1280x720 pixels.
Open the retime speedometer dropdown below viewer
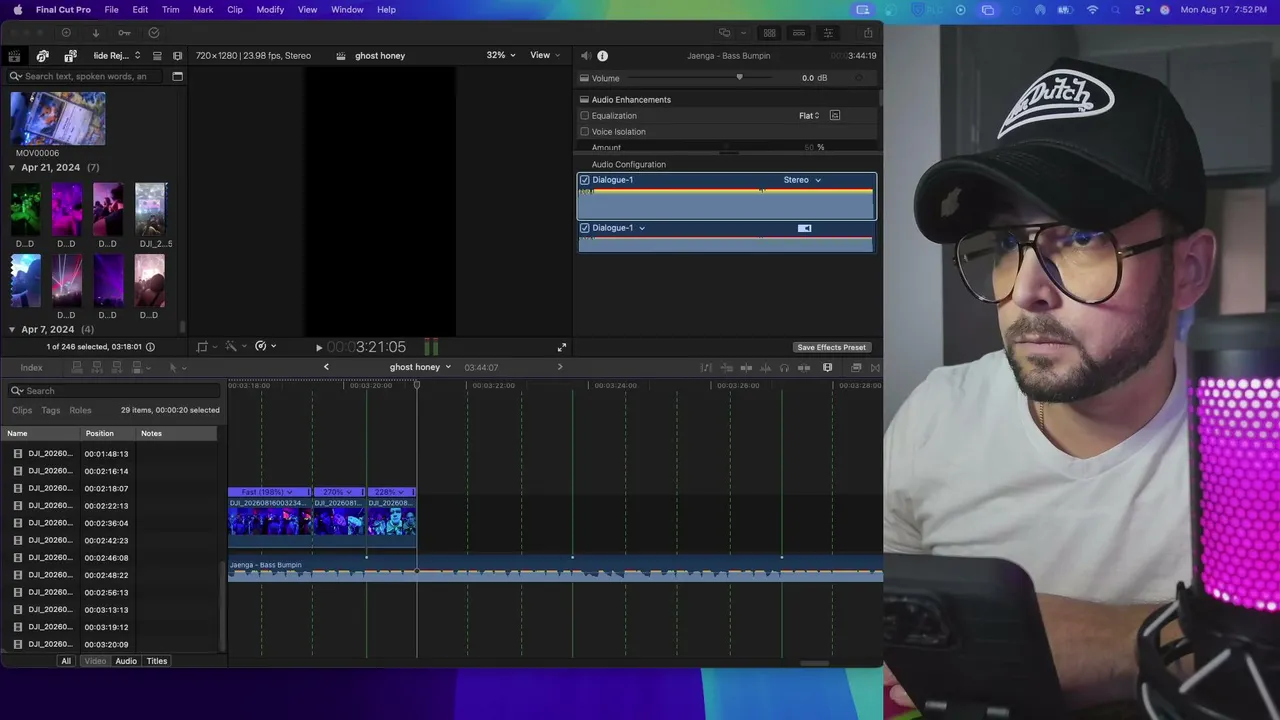[x=265, y=347]
